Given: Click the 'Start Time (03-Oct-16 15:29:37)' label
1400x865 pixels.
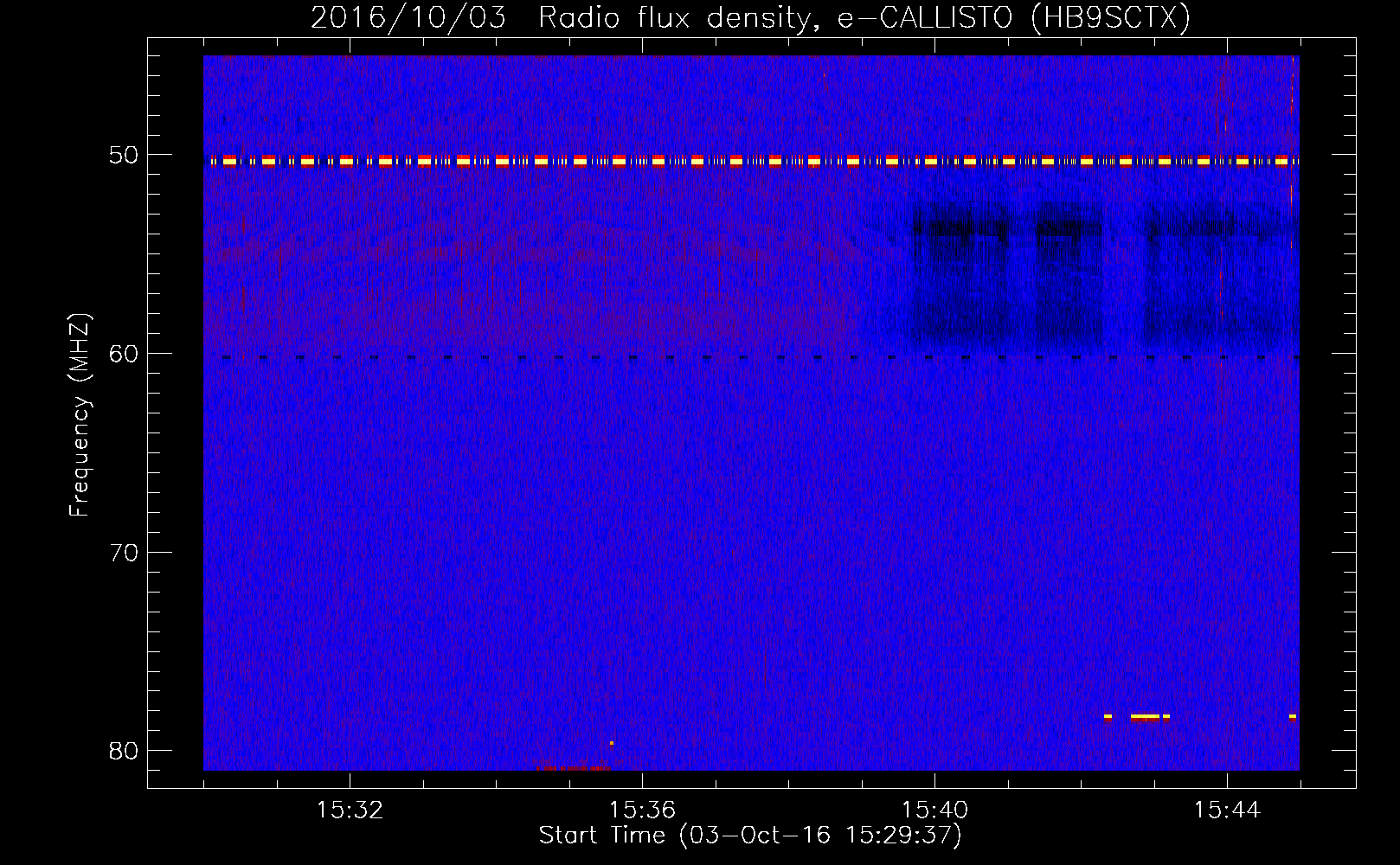Looking at the screenshot, I should point(750,836).
